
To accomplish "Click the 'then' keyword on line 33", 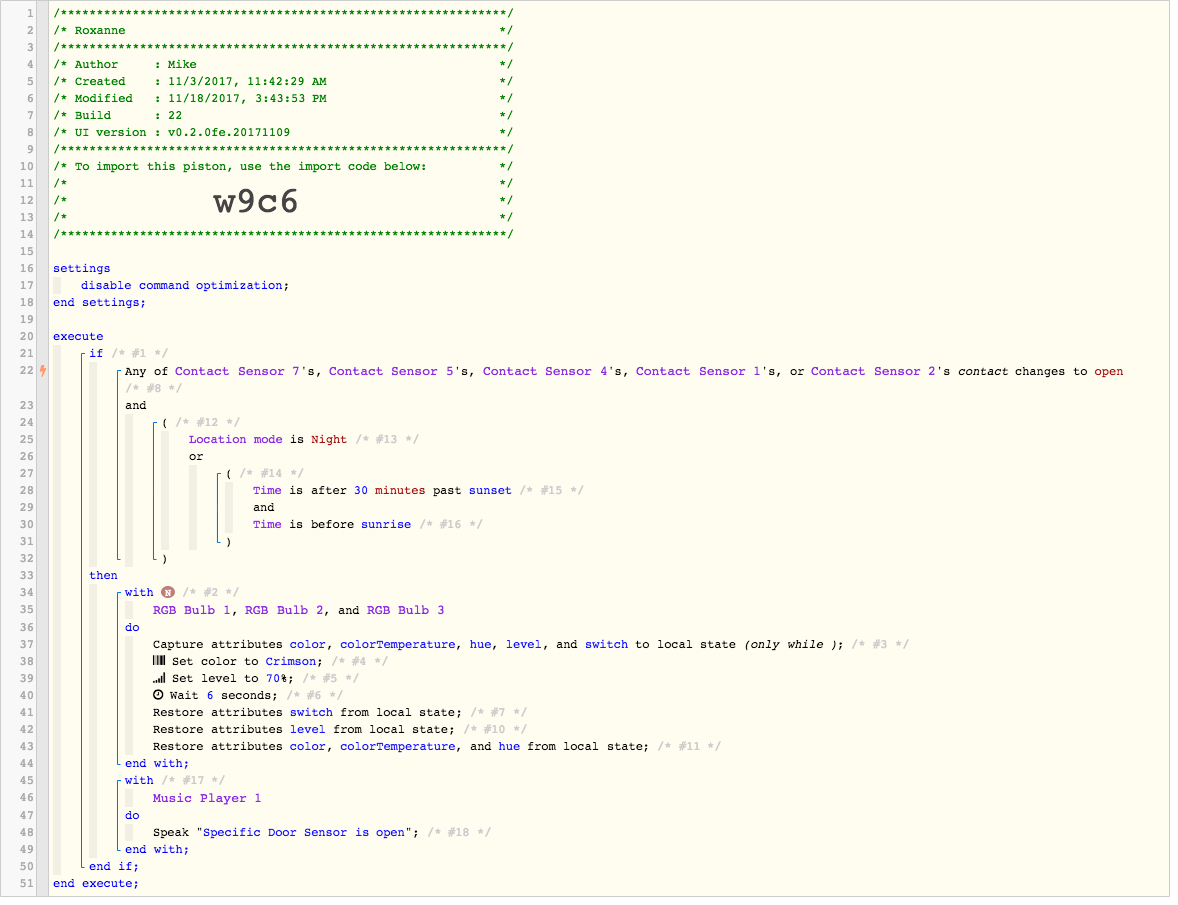I will [103, 575].
